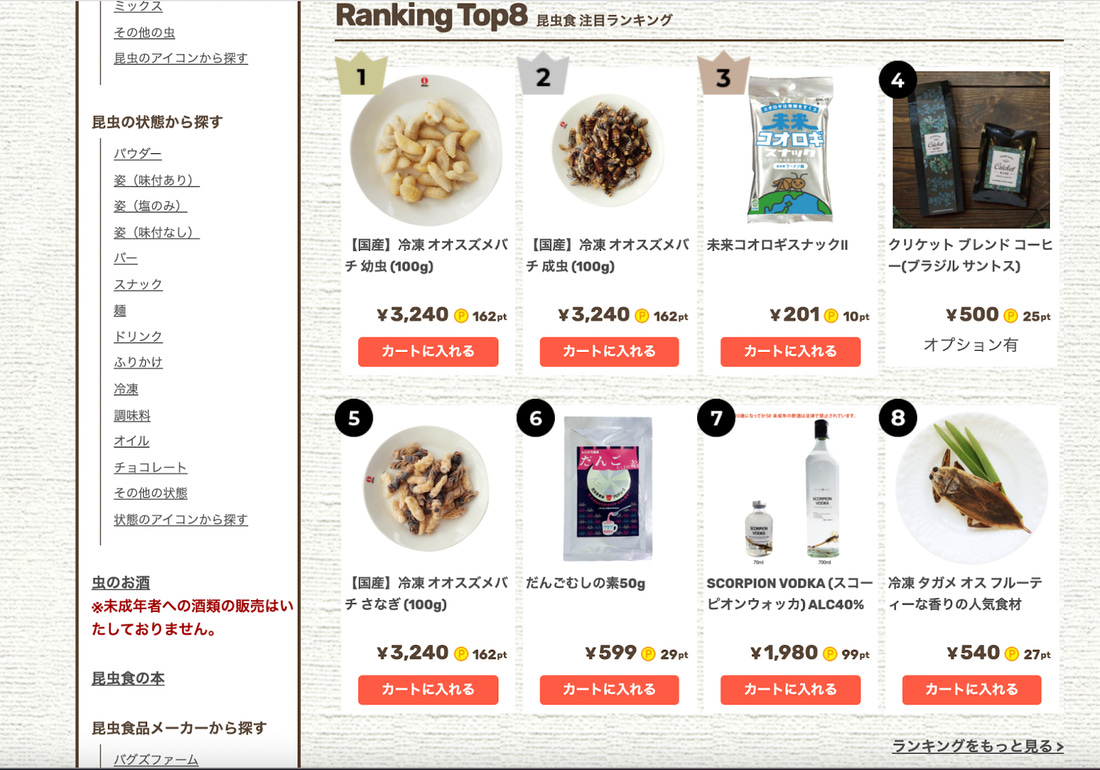
Task: Click the silver crown rank 2 badge
Action: click(543, 74)
